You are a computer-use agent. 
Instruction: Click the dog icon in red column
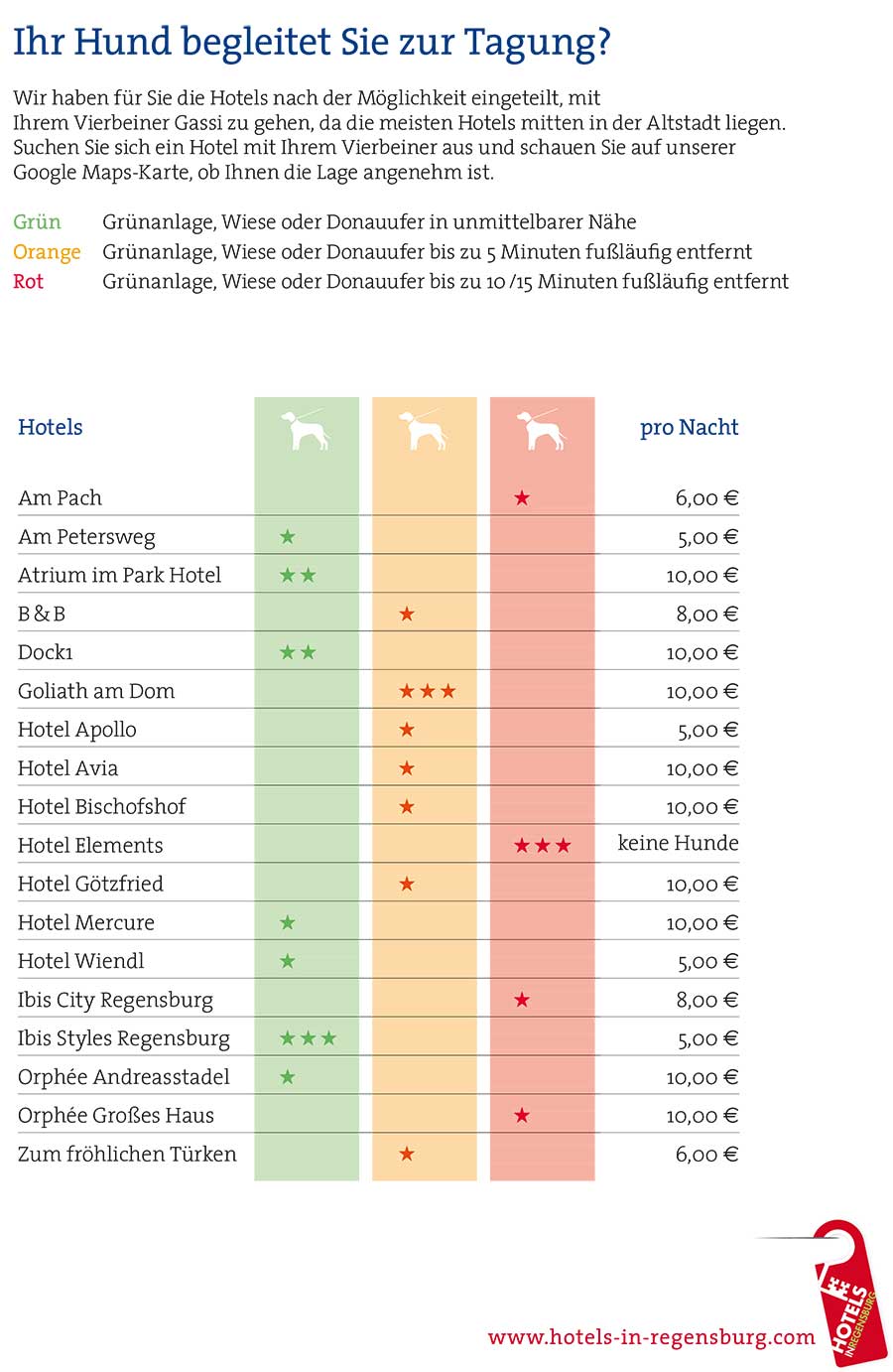542,431
